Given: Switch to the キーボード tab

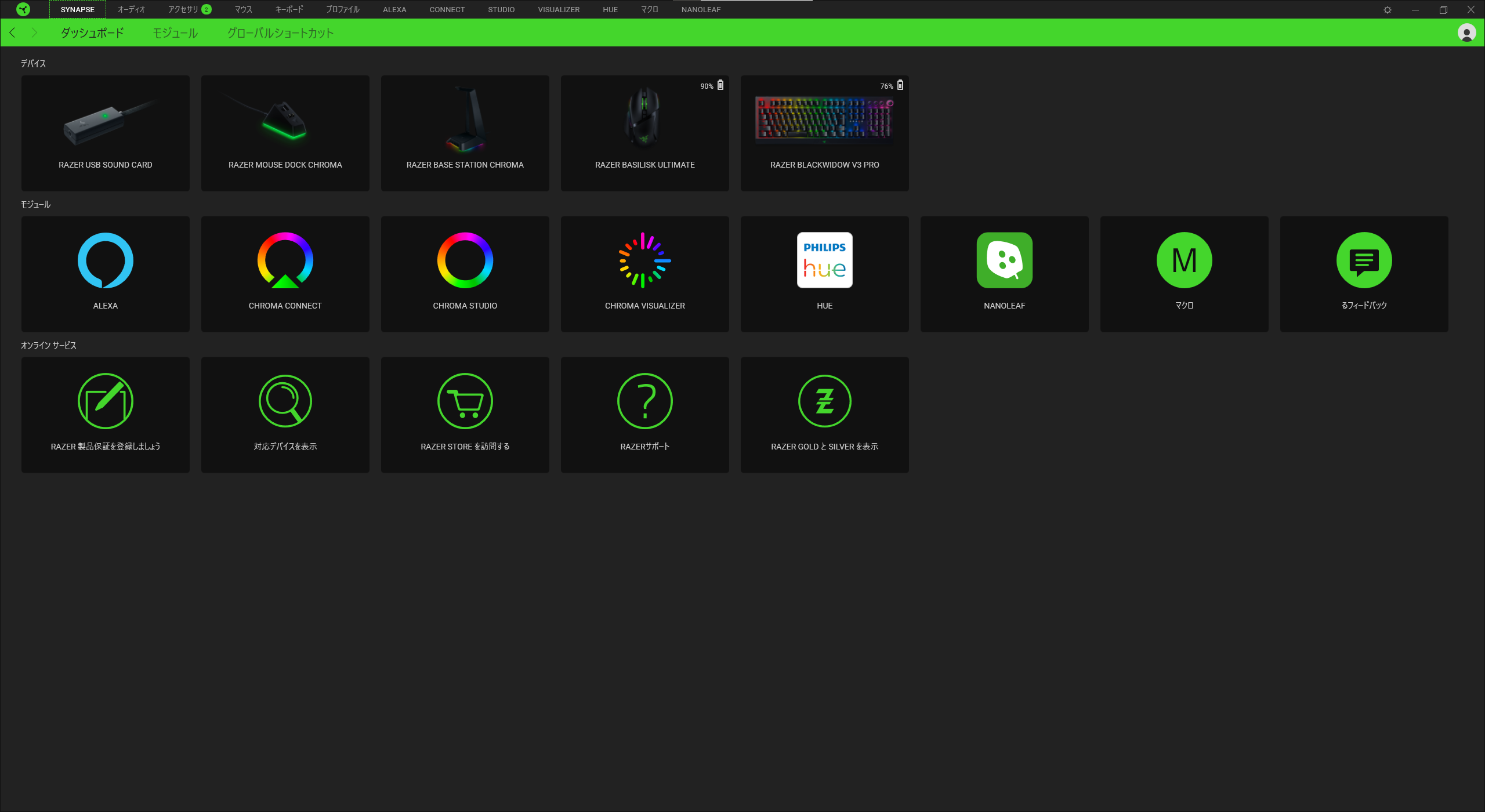Looking at the screenshot, I should 289,9.
